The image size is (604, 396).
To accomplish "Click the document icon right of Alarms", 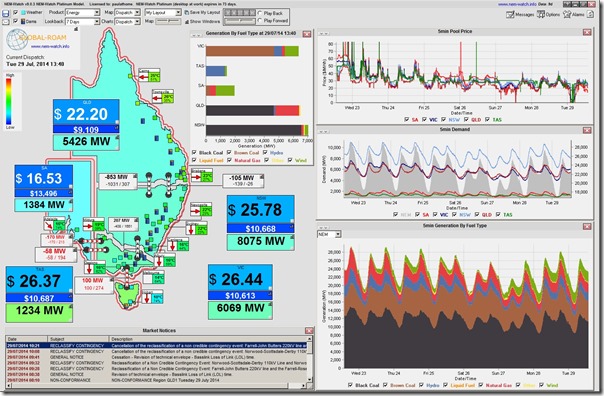I will pos(590,14).
